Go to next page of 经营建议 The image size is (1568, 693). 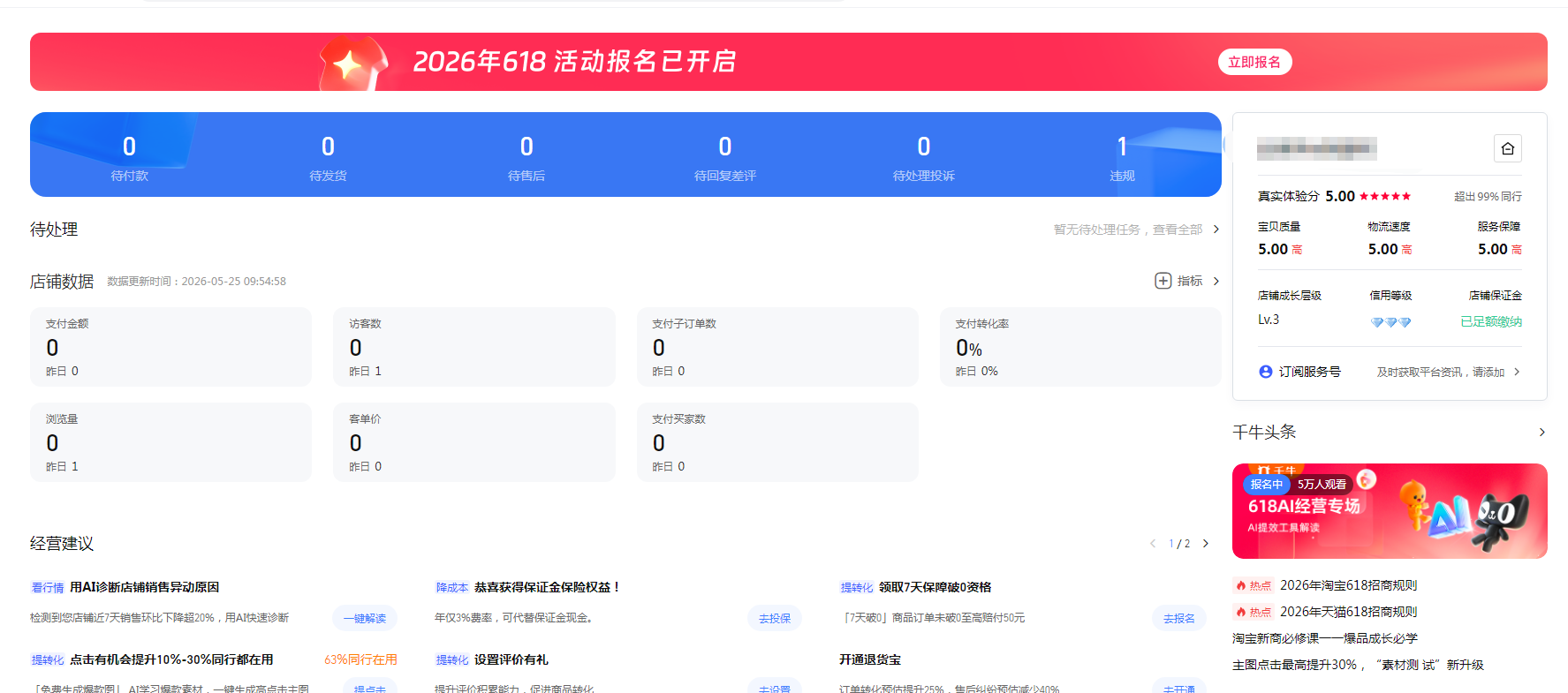click(1206, 544)
